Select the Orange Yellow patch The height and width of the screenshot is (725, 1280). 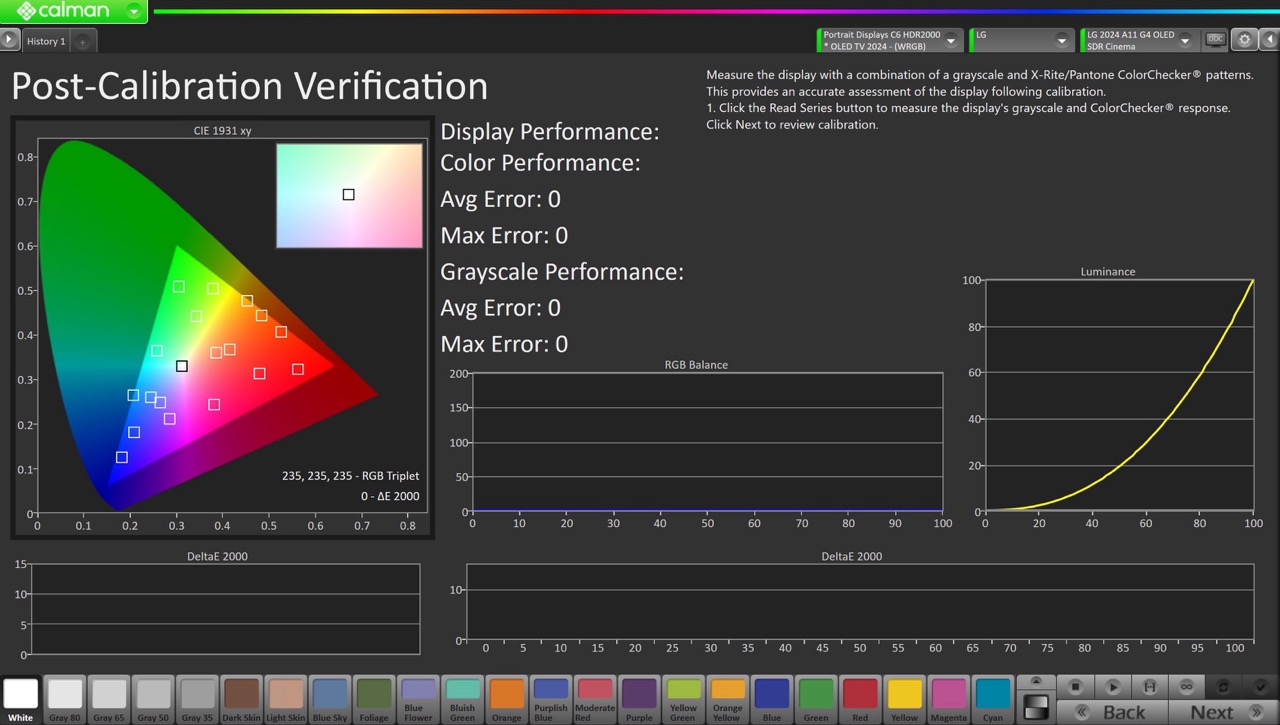click(727, 699)
